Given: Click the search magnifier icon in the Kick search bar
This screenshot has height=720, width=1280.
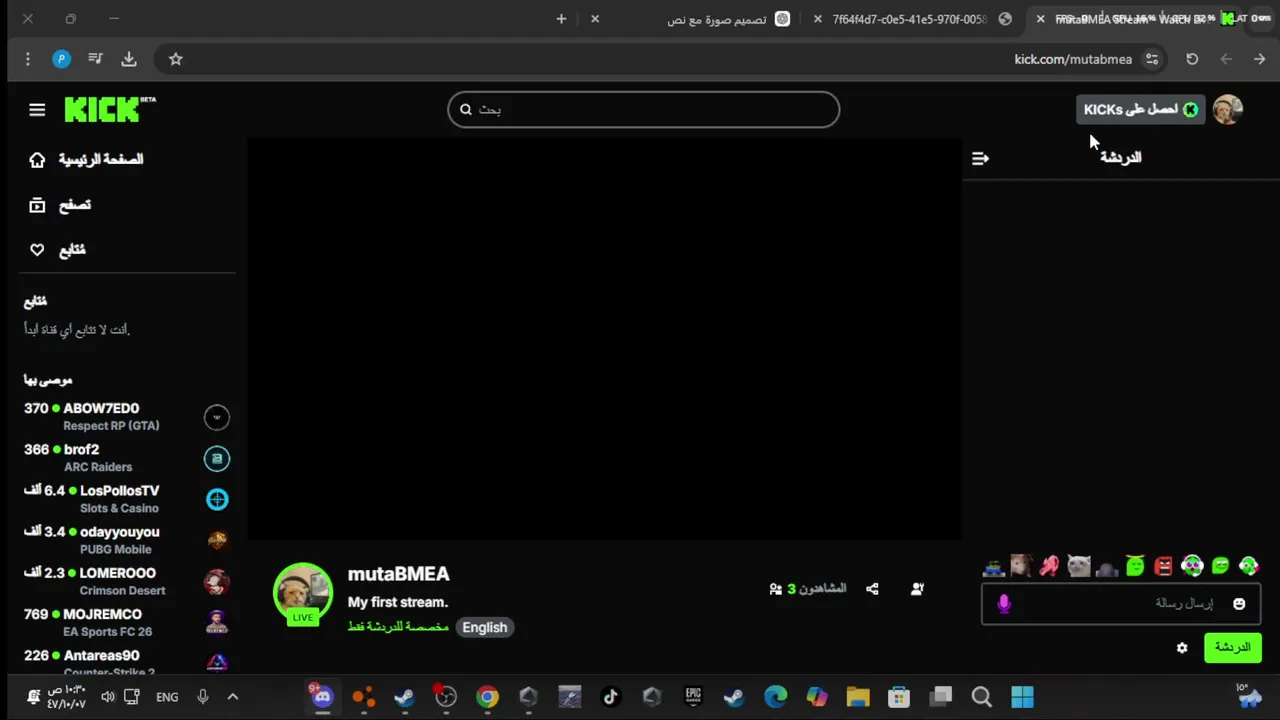Looking at the screenshot, I should point(466,110).
